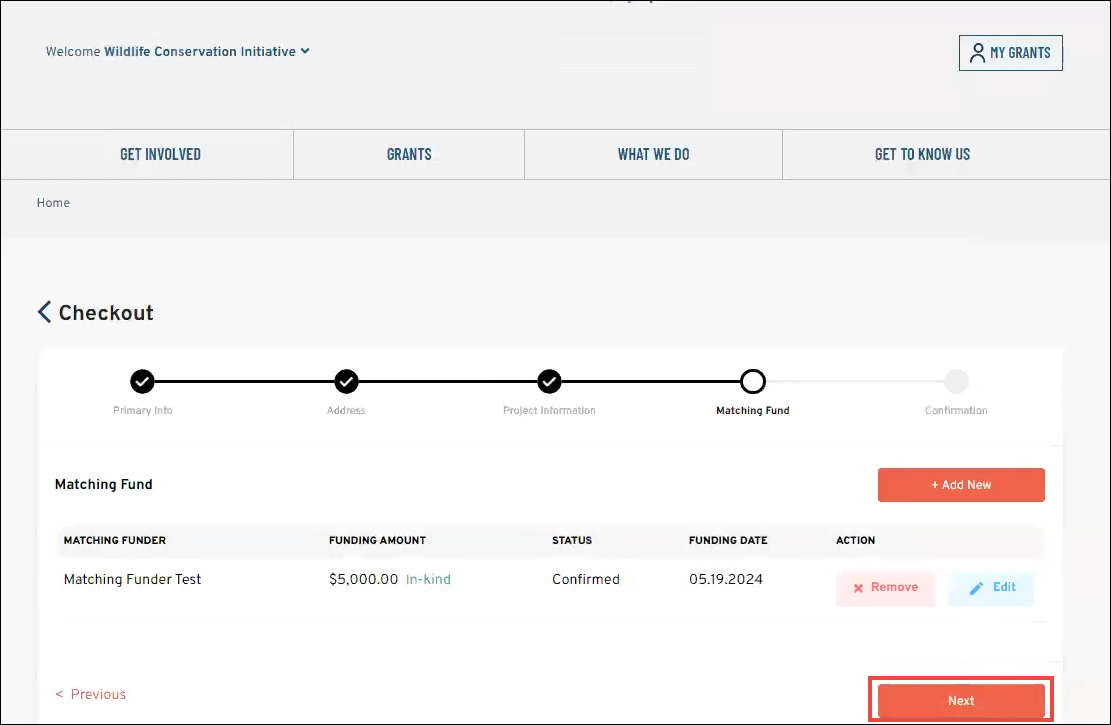Click the pencil icon on Edit button
Viewport: 1111px width, 725px height.
click(x=977, y=588)
